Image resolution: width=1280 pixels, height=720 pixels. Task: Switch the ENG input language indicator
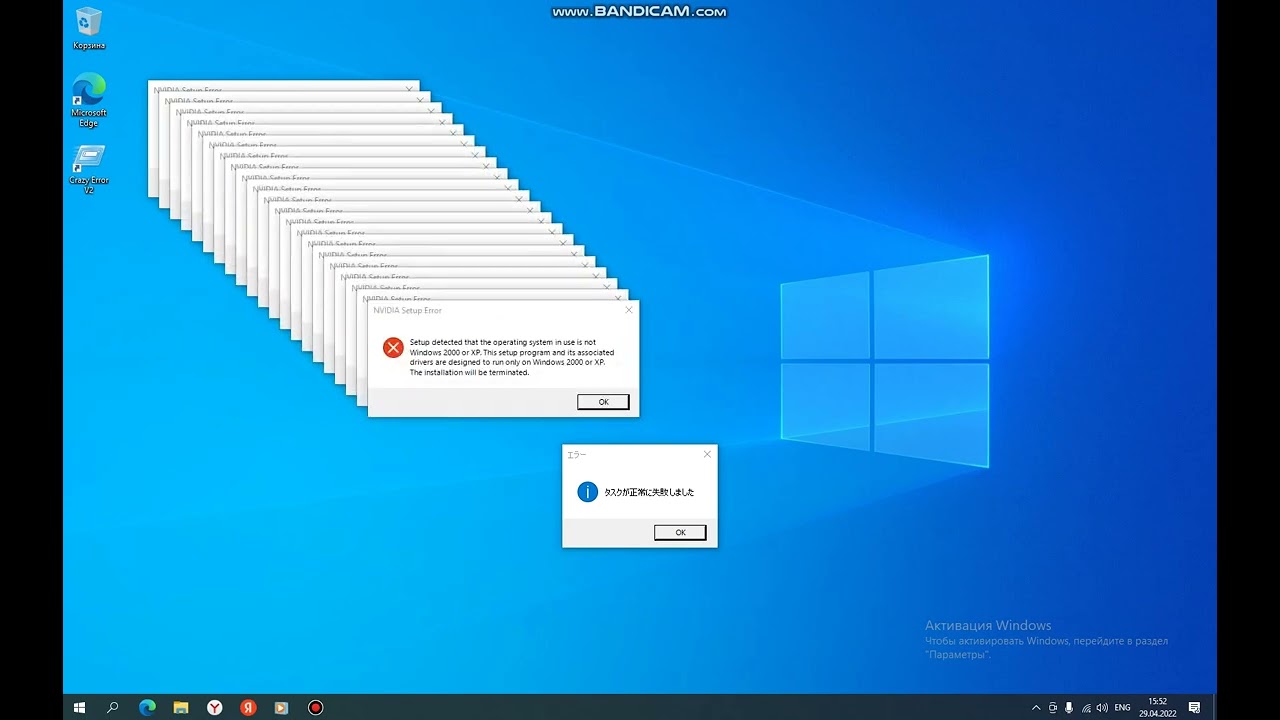(1122, 708)
